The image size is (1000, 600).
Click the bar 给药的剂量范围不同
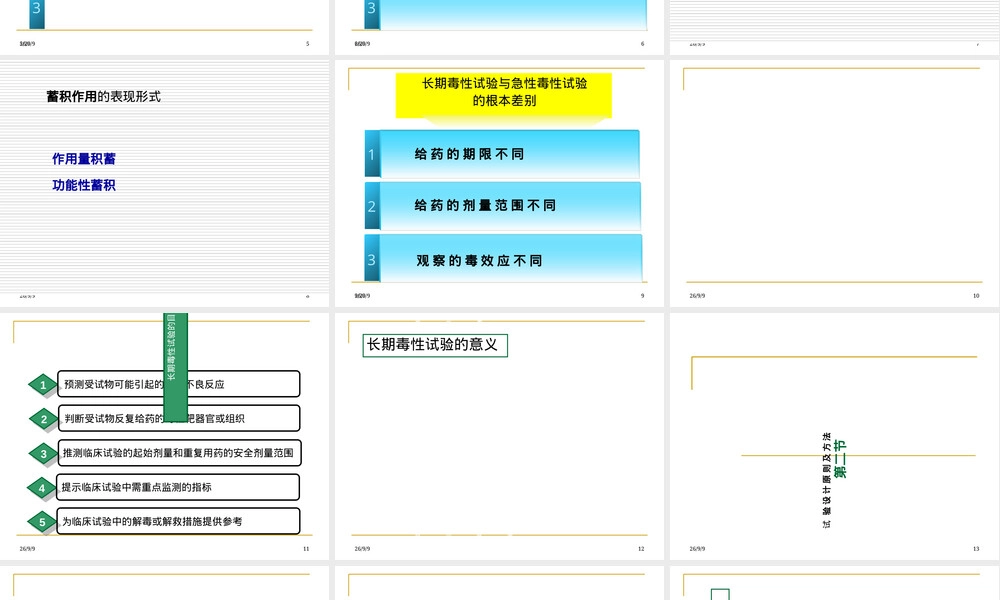[x=510, y=205]
